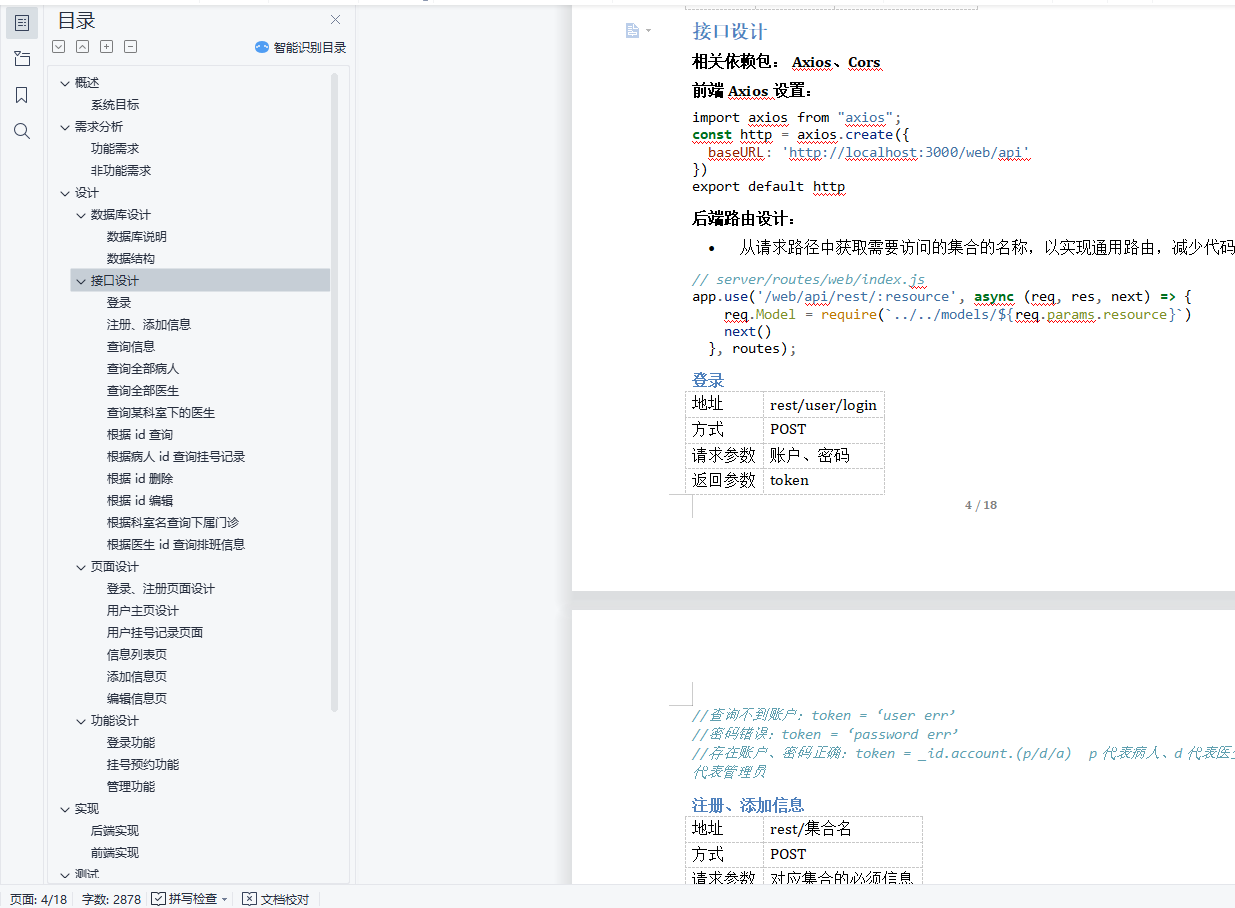Jump to 后端实现 in outline
Screen dimensions: 1235x908
click(x=115, y=831)
